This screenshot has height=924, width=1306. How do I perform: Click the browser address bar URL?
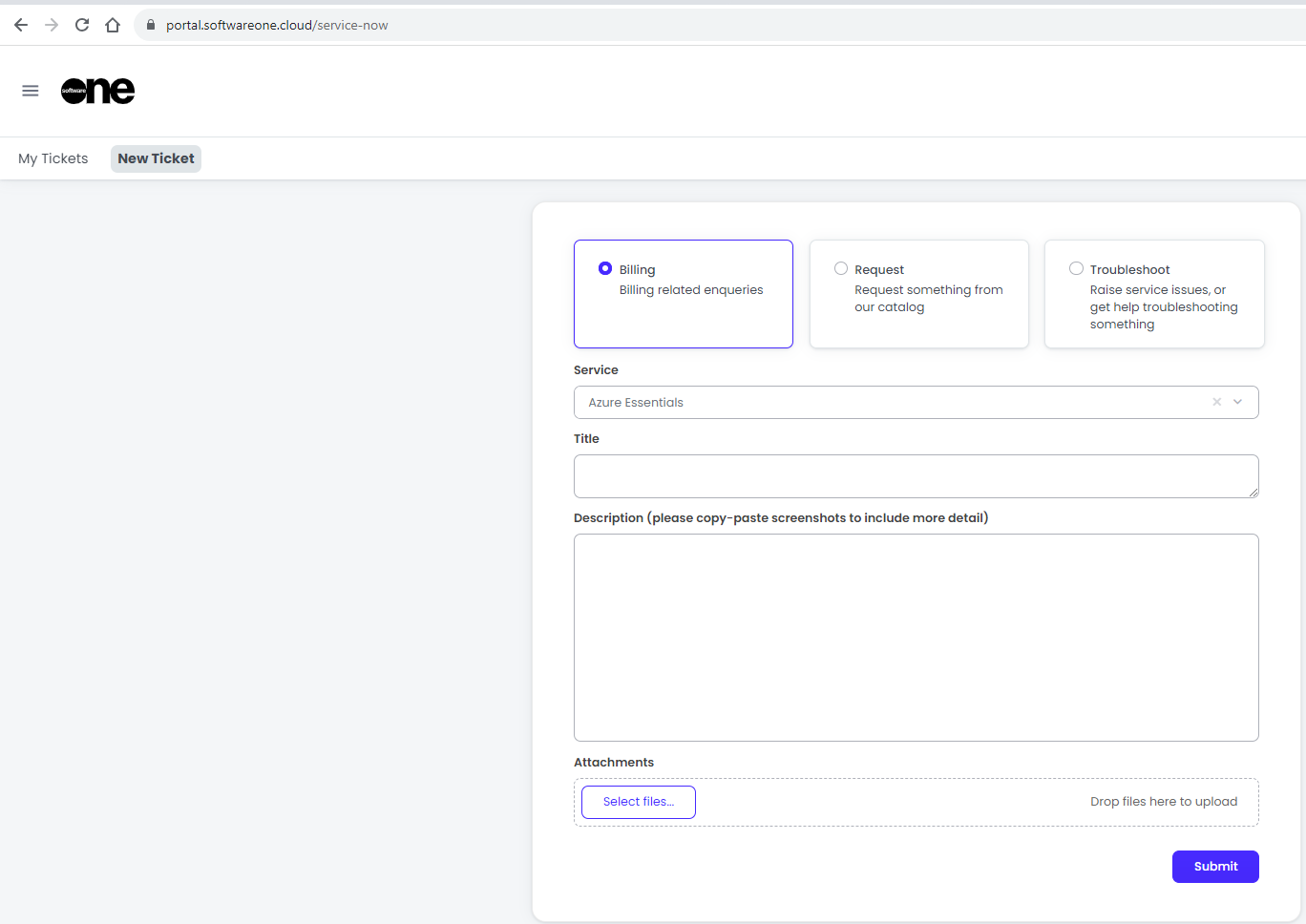pos(277,25)
